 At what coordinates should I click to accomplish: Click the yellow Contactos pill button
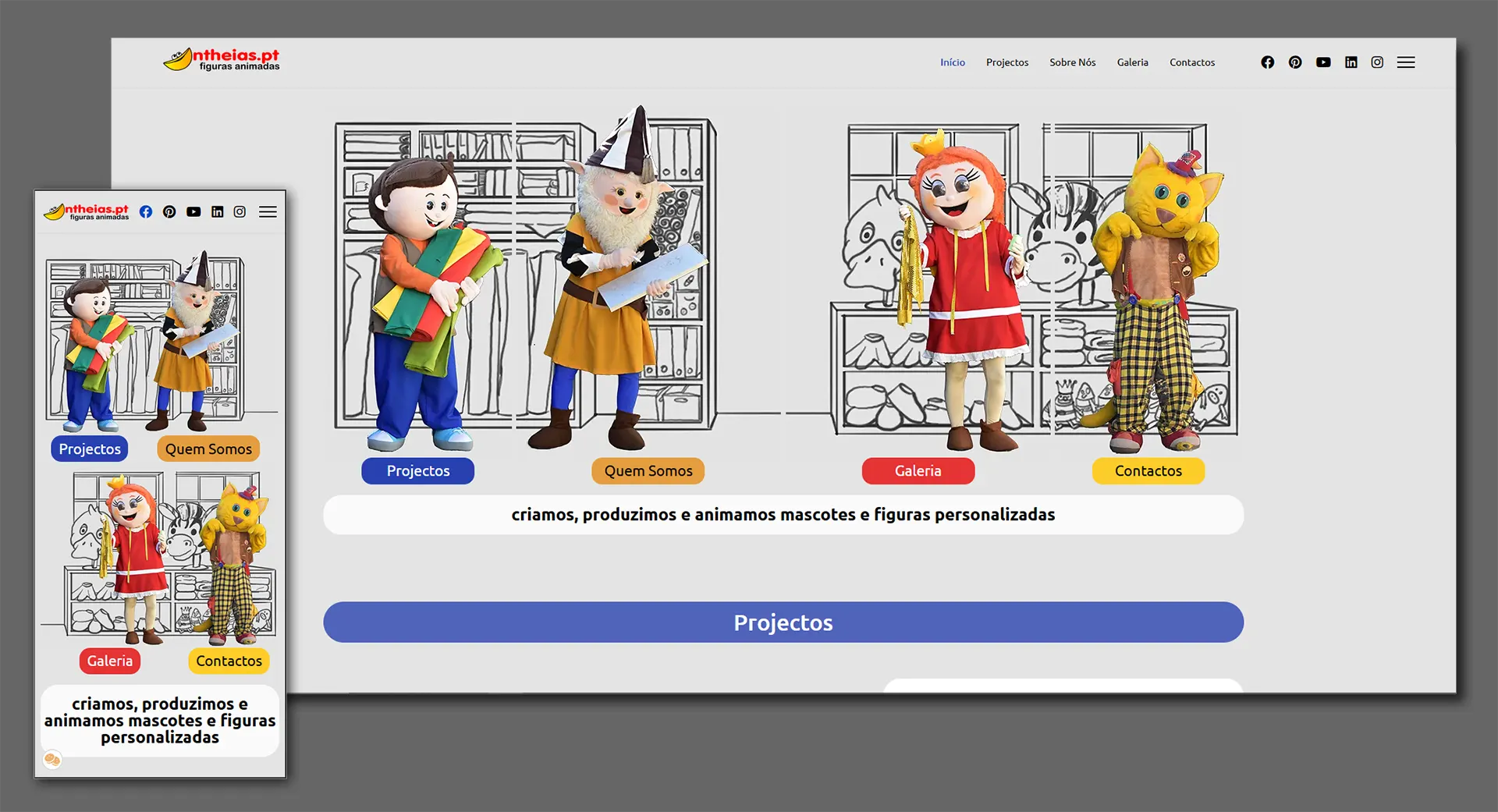tap(1148, 470)
